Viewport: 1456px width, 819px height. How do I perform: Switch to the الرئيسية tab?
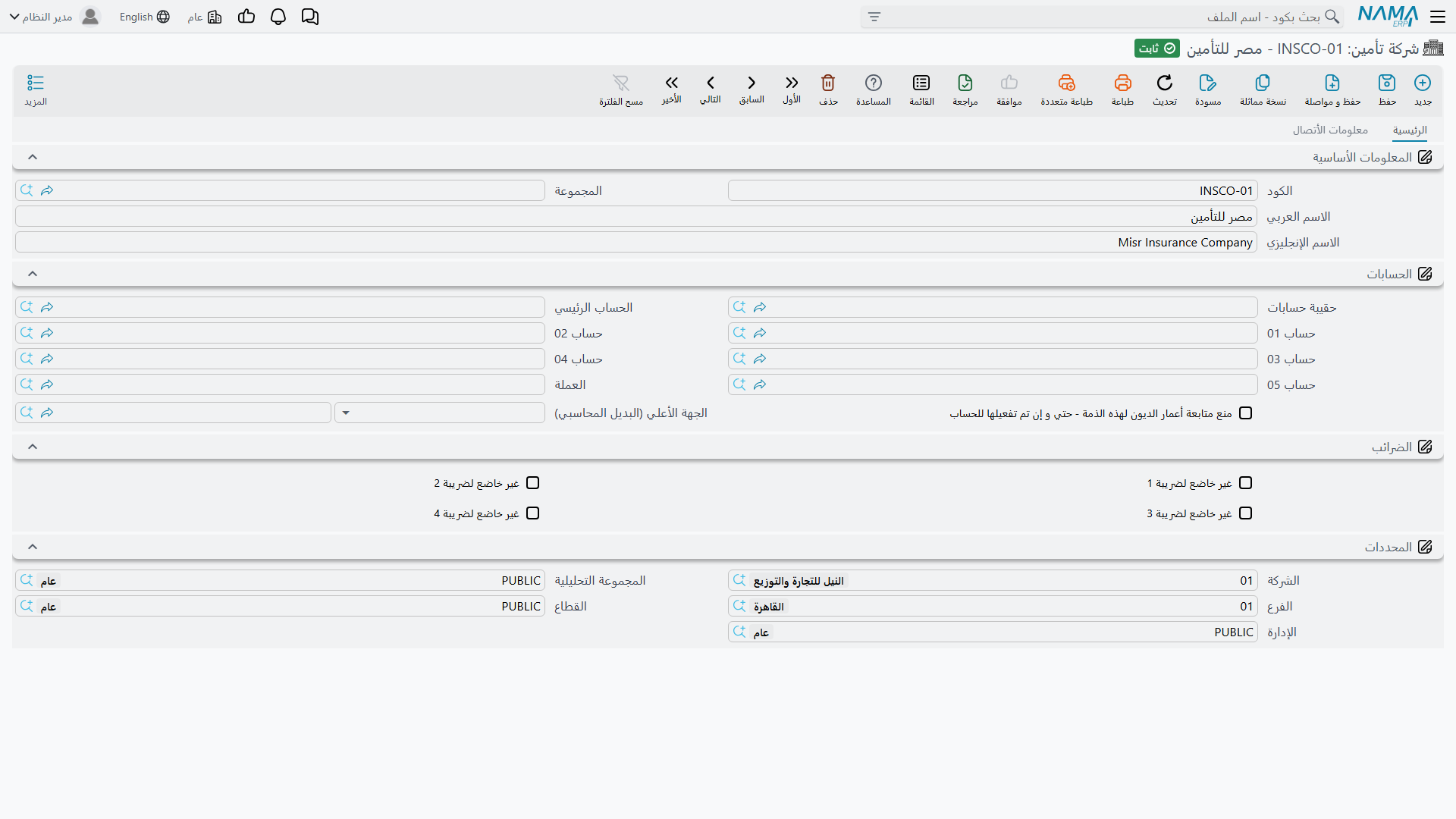[x=1410, y=130]
